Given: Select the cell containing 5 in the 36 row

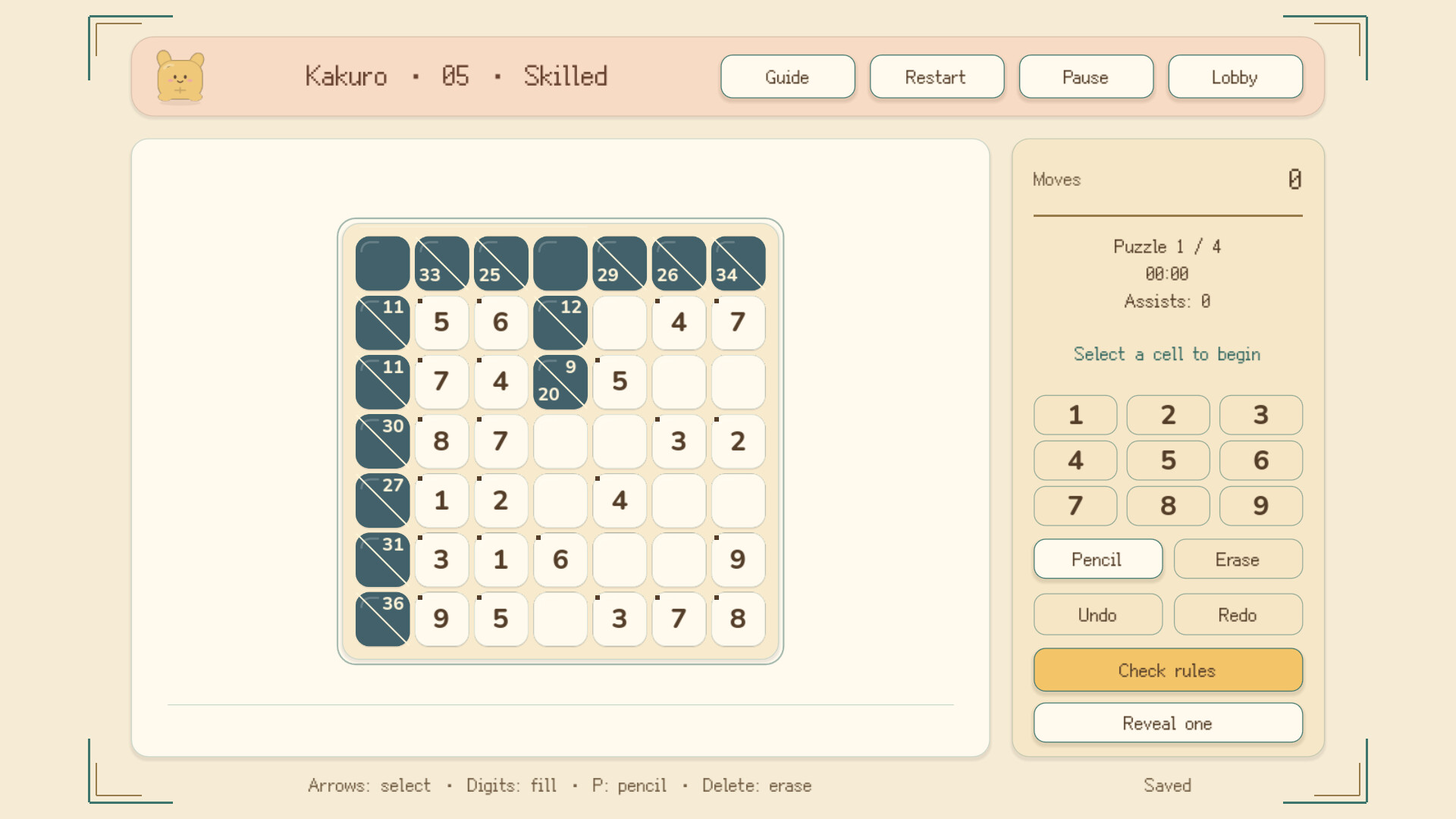Looking at the screenshot, I should tap(501, 619).
